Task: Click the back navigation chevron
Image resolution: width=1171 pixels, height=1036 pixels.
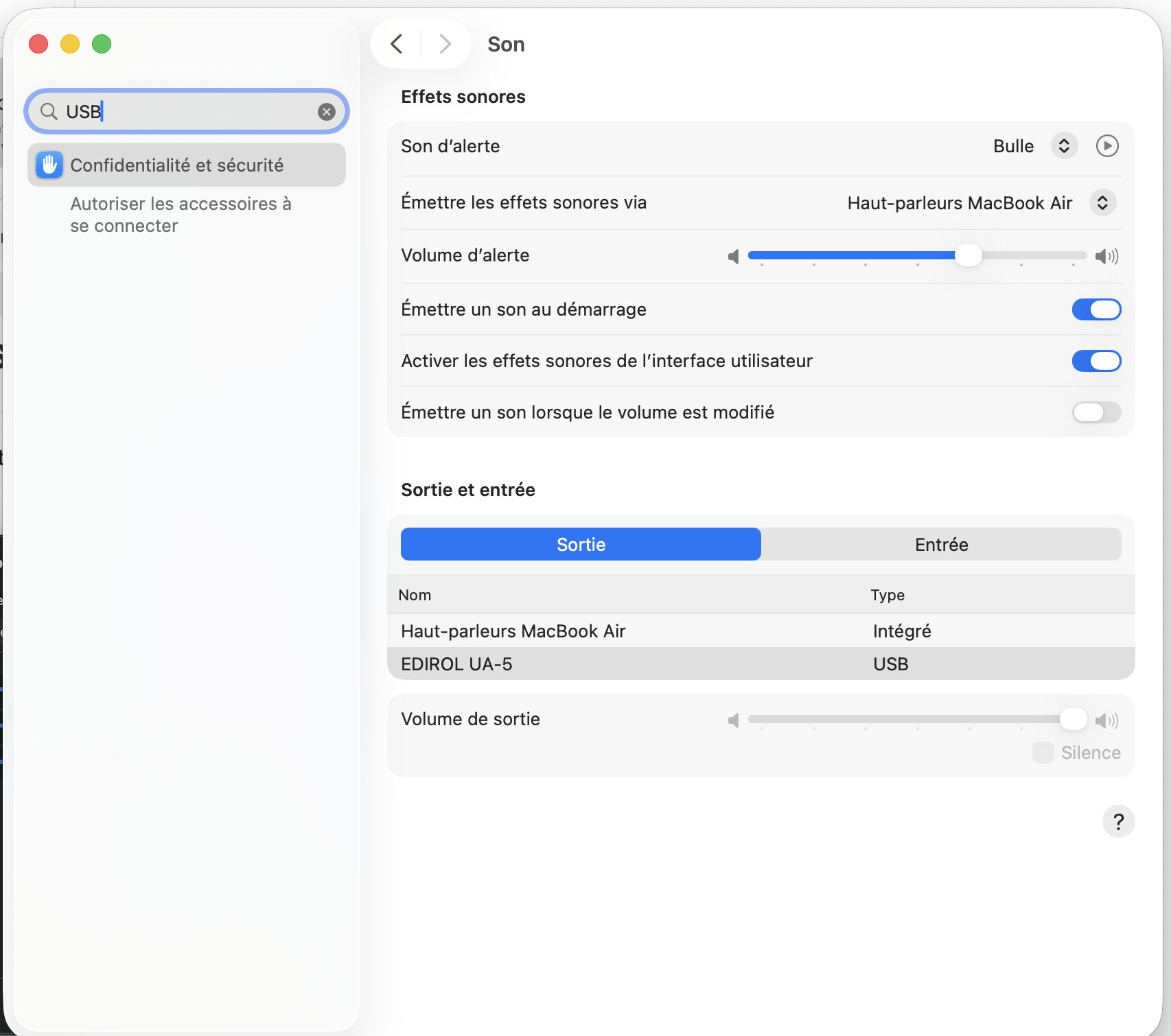Action: coord(397,44)
